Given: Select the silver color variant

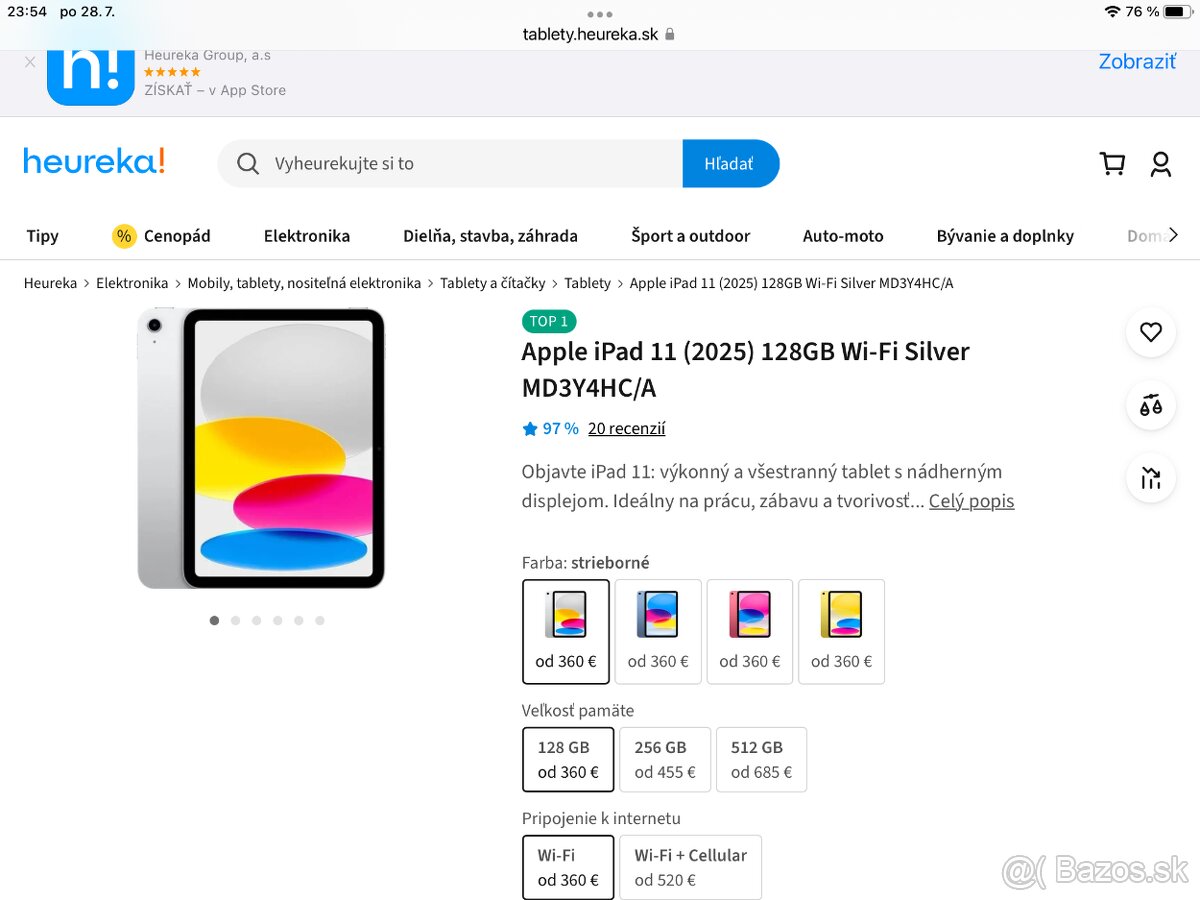Looking at the screenshot, I should [566, 632].
